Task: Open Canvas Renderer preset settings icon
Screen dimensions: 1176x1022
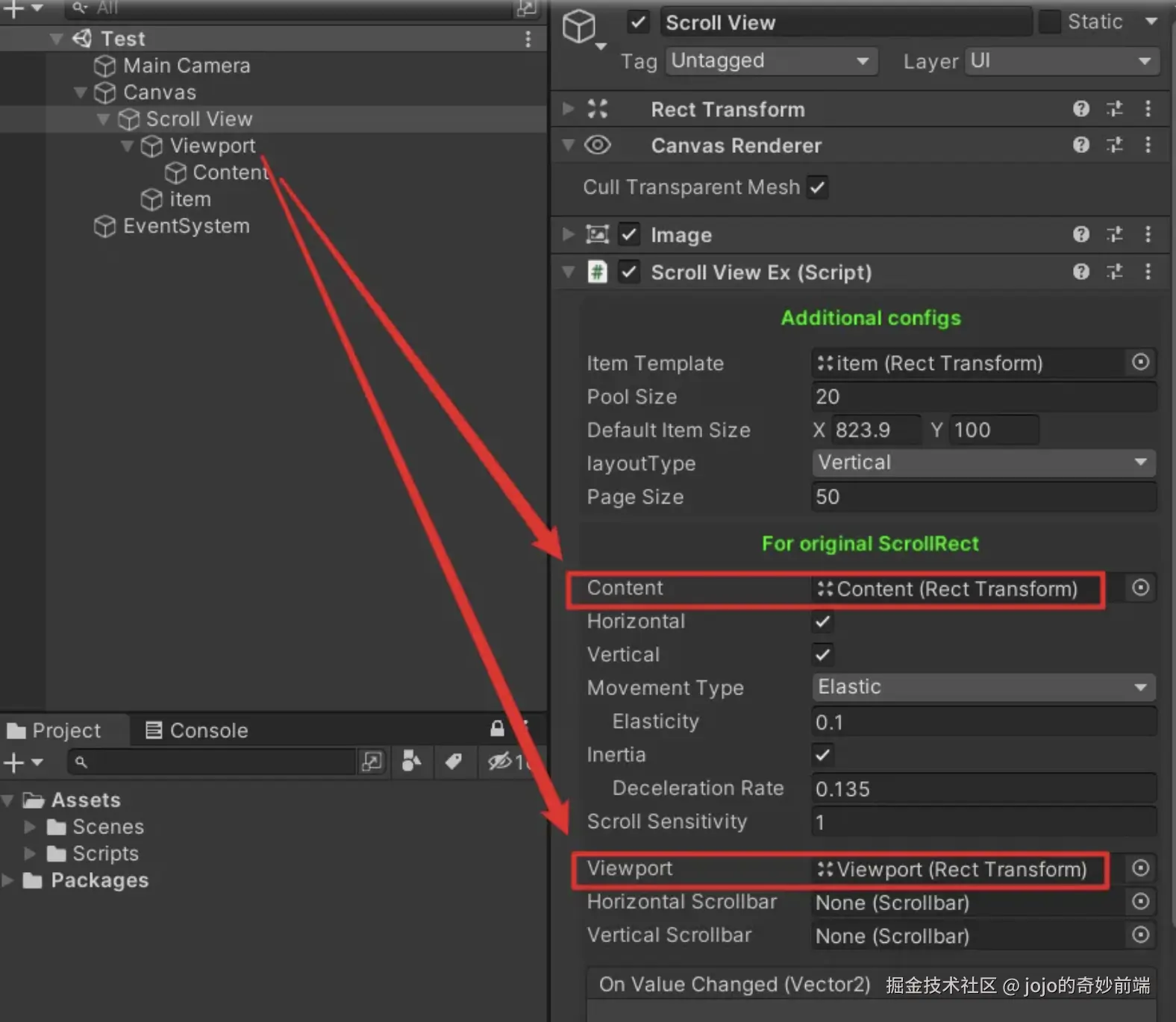Action: pyautogui.click(x=1115, y=145)
